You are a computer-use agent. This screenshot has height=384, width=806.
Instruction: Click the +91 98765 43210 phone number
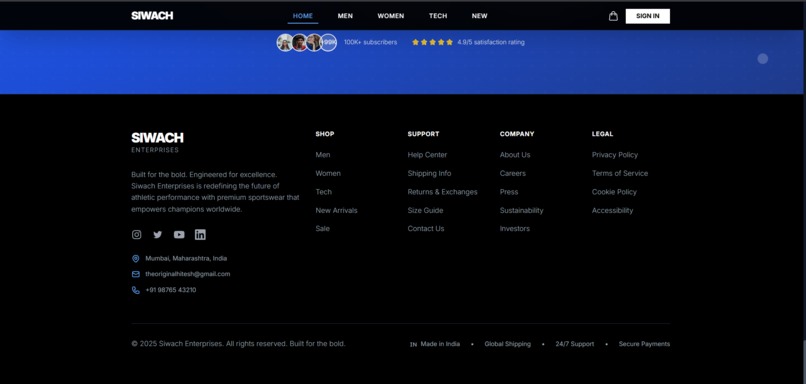point(171,290)
